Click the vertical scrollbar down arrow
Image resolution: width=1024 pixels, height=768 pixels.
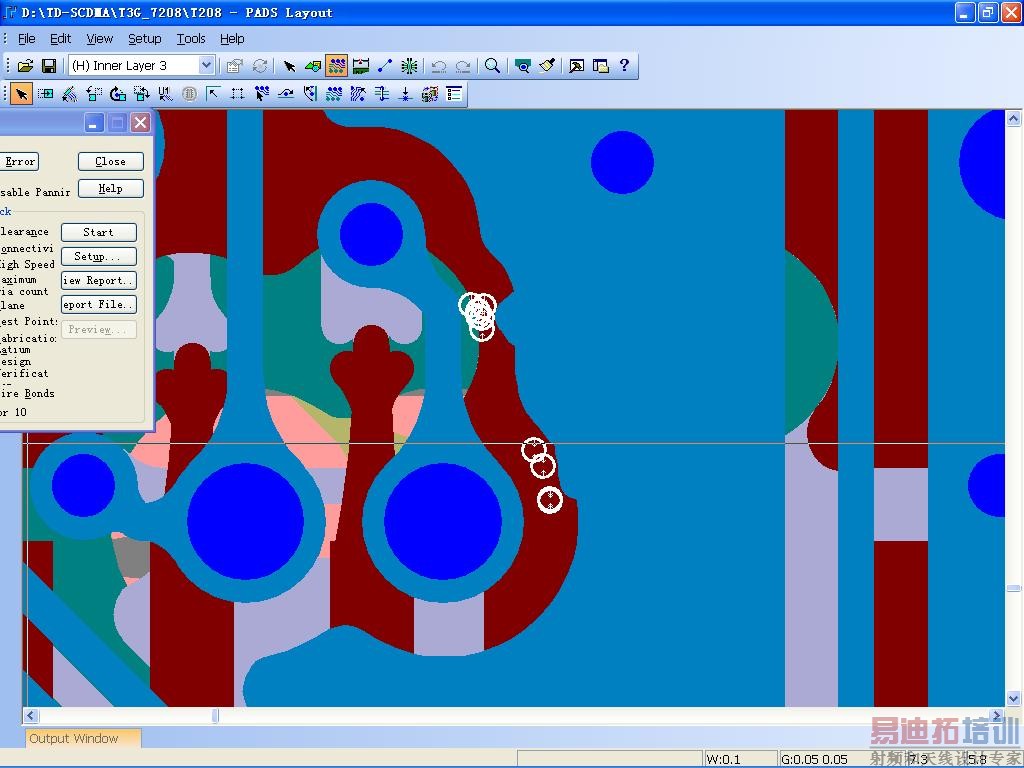point(1014,699)
